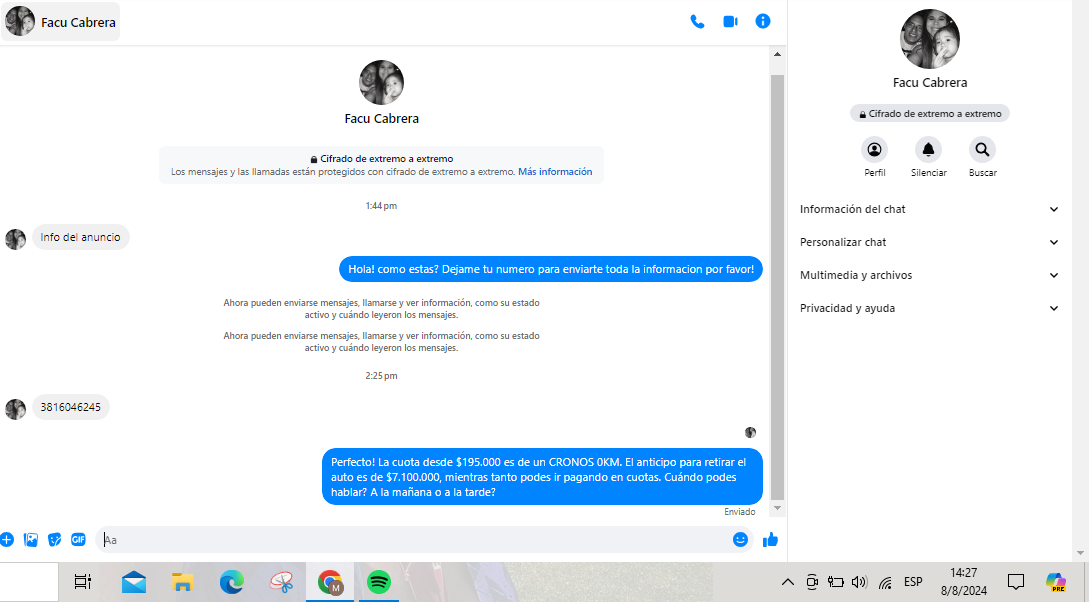Open Facu Cabrera's profile (Perfil)
The height and width of the screenshot is (602, 1089).
pos(875,150)
